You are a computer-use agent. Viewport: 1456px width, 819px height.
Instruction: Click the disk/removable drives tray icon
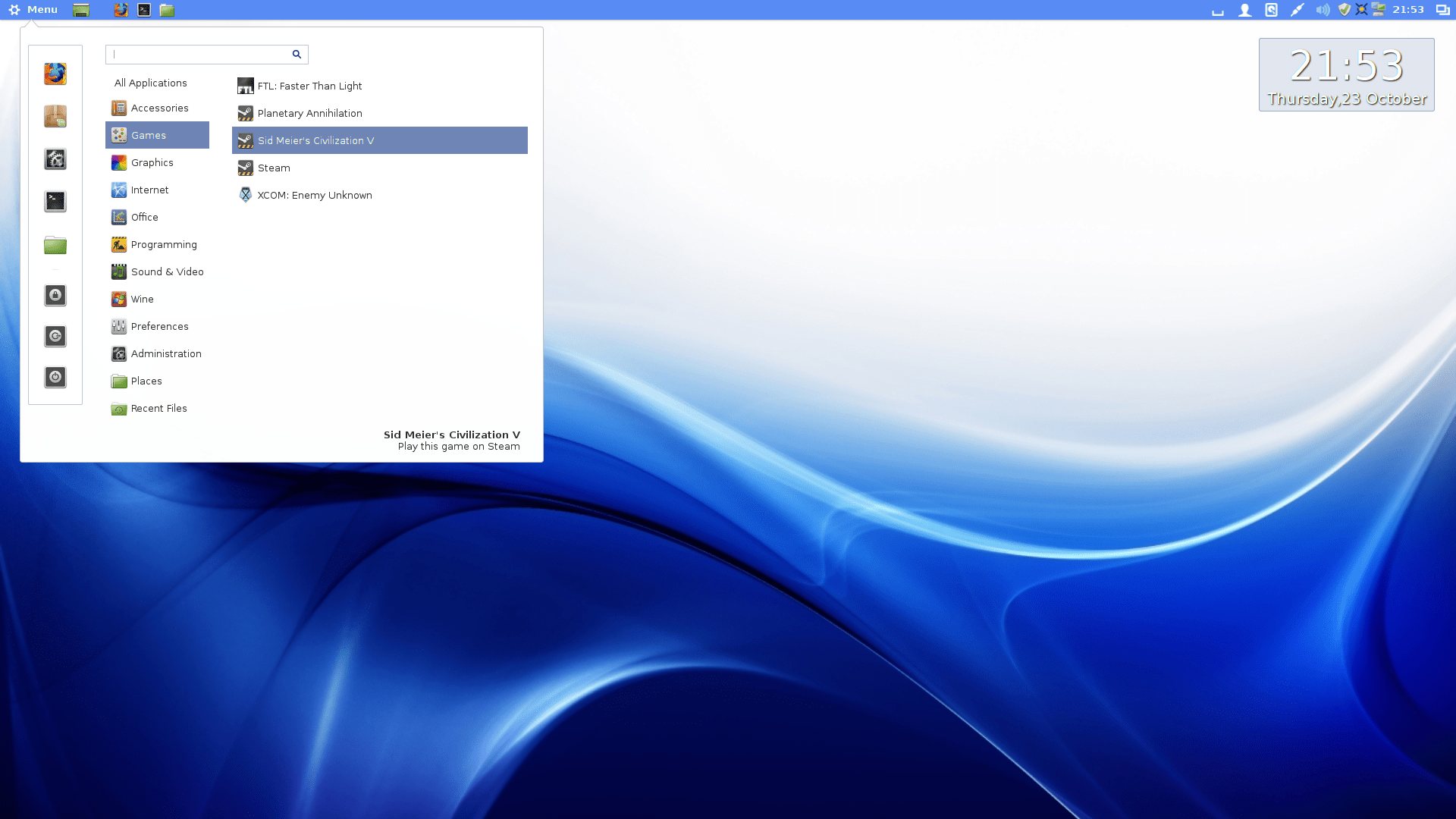click(x=1272, y=10)
